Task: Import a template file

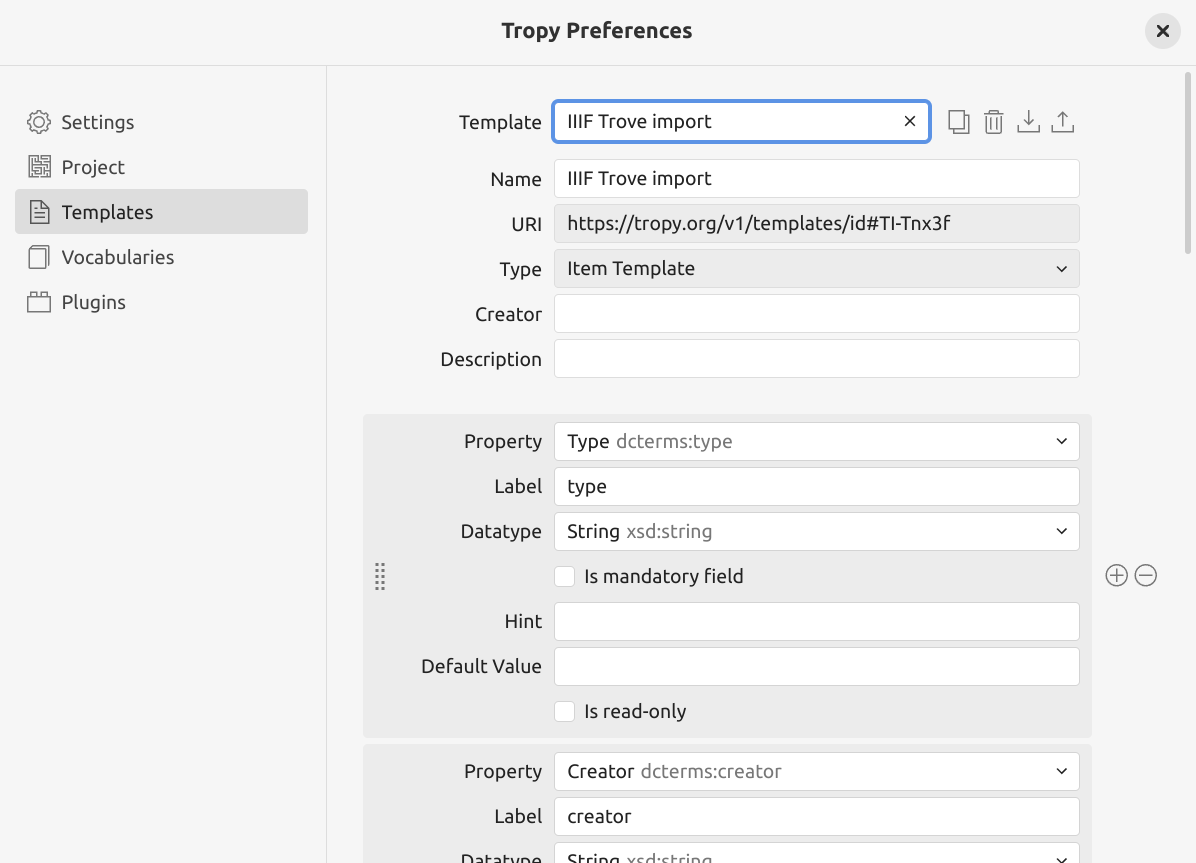Action: click(1028, 122)
